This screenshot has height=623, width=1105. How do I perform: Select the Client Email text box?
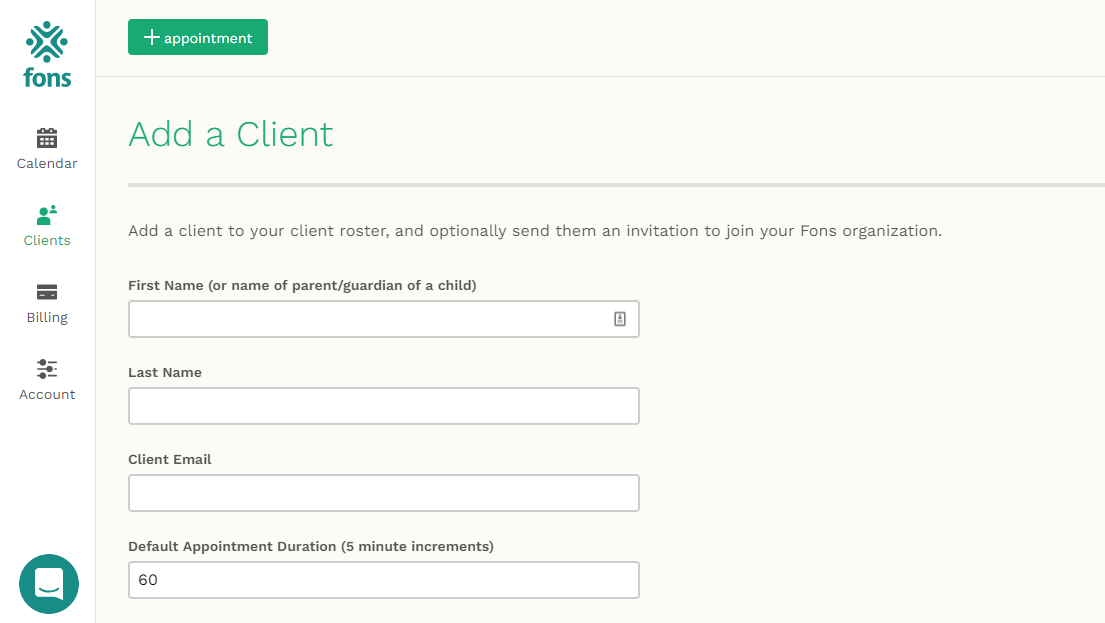(x=383, y=493)
